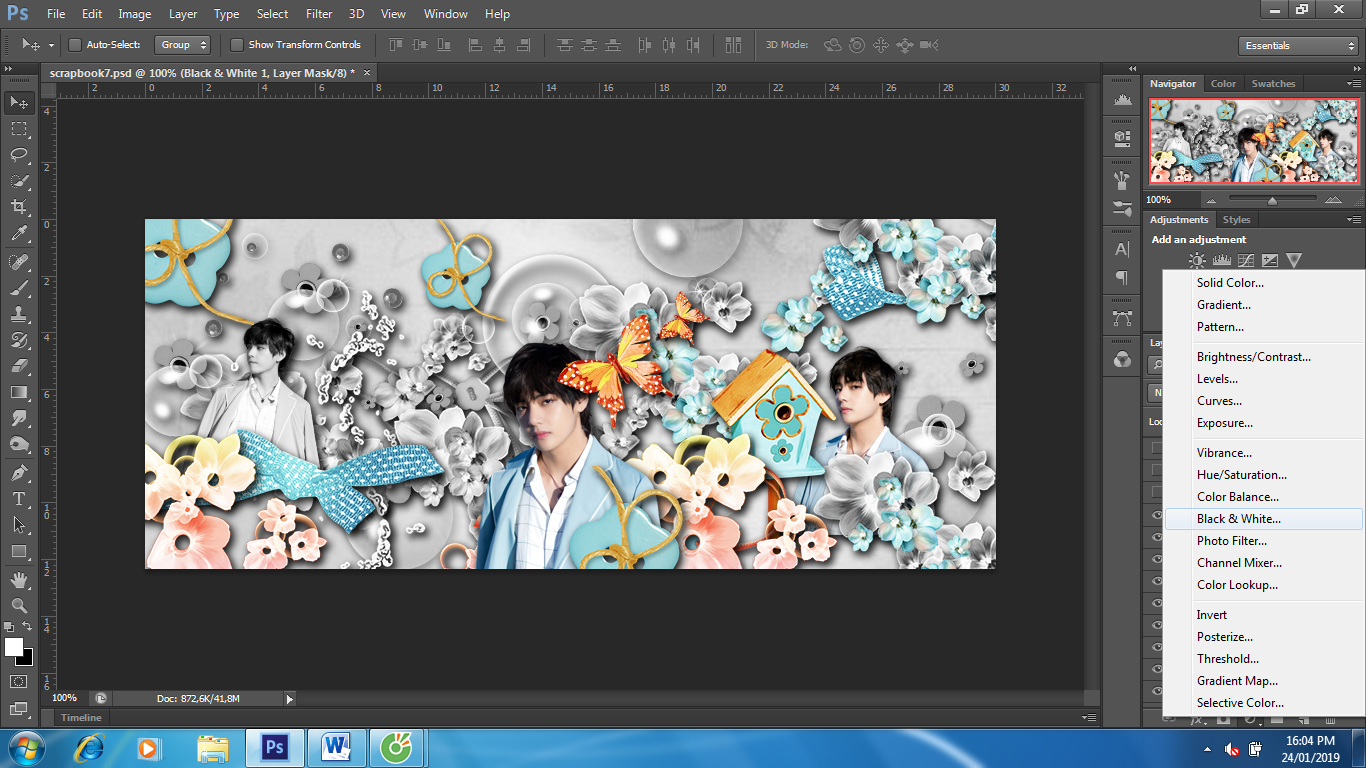Select the Lasso tool
1366x768 pixels.
coord(19,154)
